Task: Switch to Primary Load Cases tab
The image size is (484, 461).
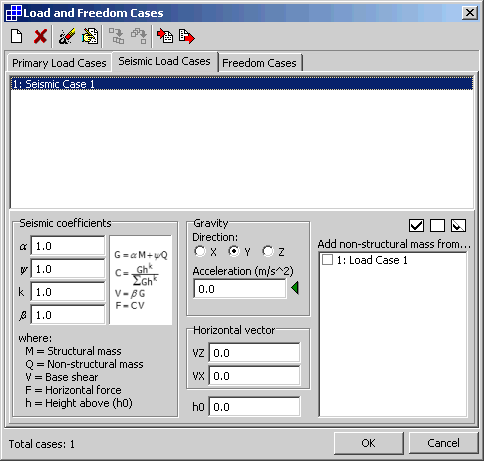Action: point(59,63)
